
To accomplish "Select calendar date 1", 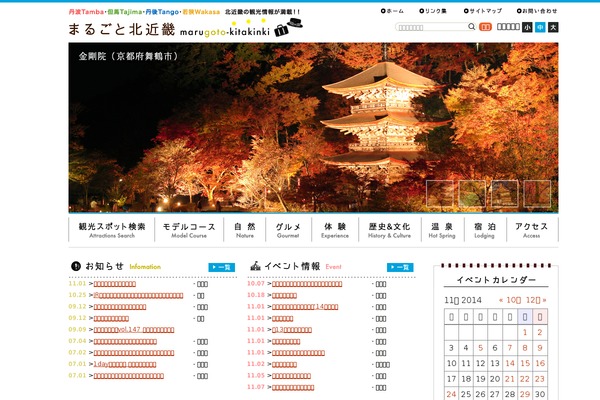I will tap(525, 332).
